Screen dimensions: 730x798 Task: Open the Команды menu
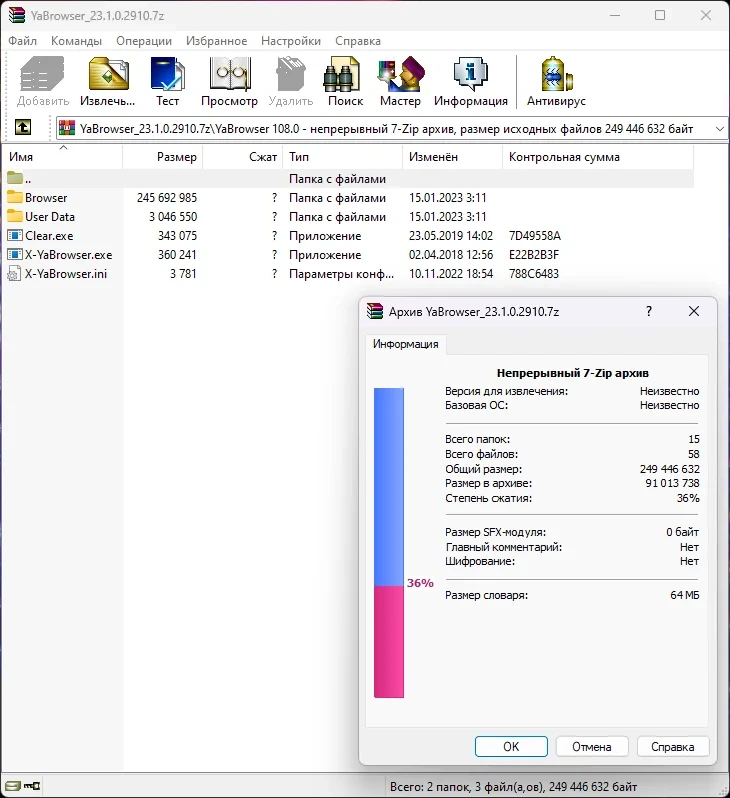pos(76,41)
